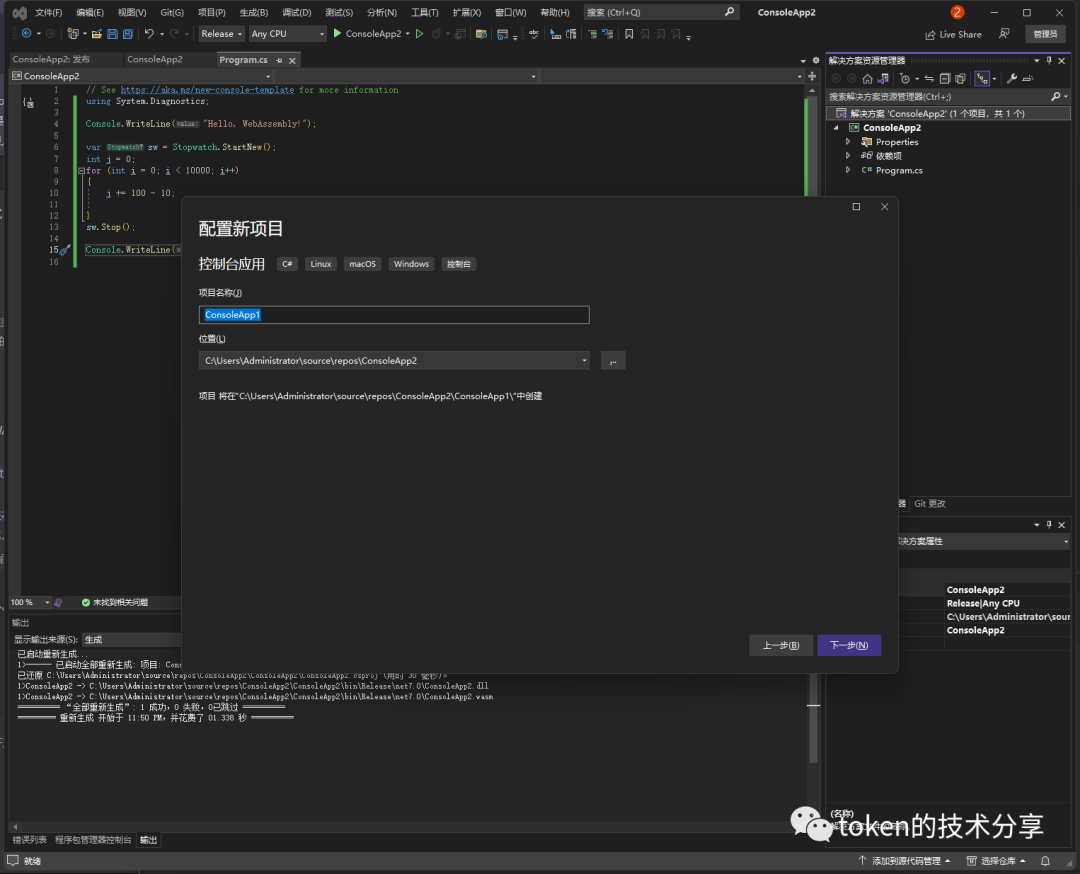This screenshot has width=1080, height=874.
Task: Click the preview selected items icon
Action: [x=1028, y=79]
